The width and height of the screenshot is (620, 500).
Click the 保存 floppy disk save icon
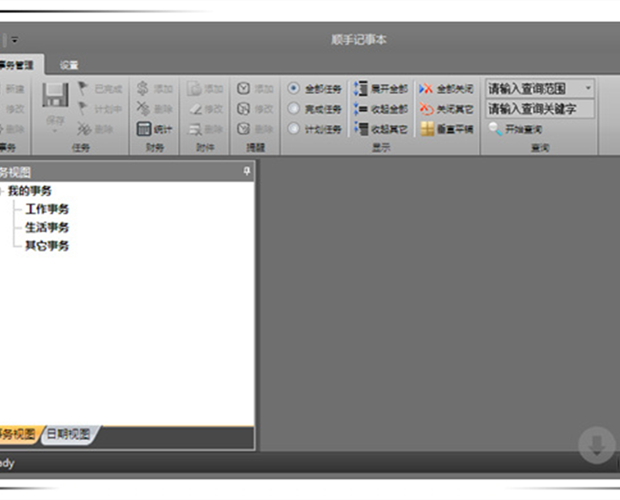pos(55,95)
